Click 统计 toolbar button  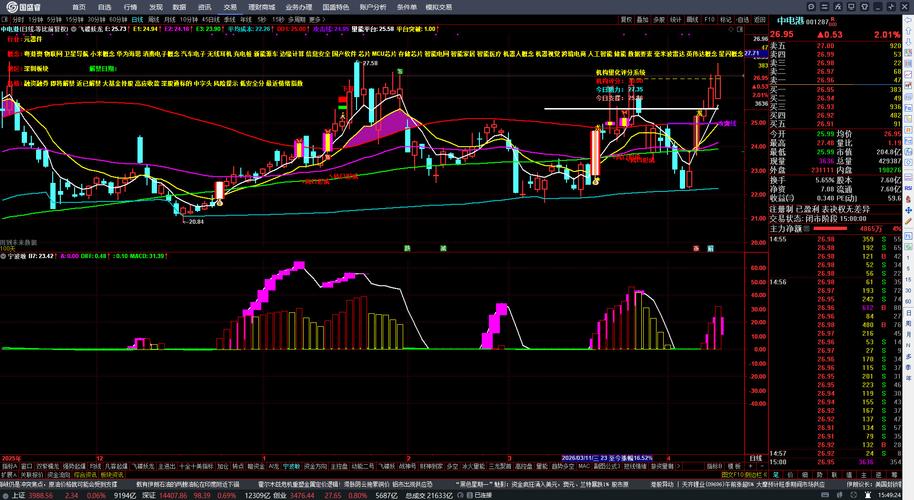point(676,19)
